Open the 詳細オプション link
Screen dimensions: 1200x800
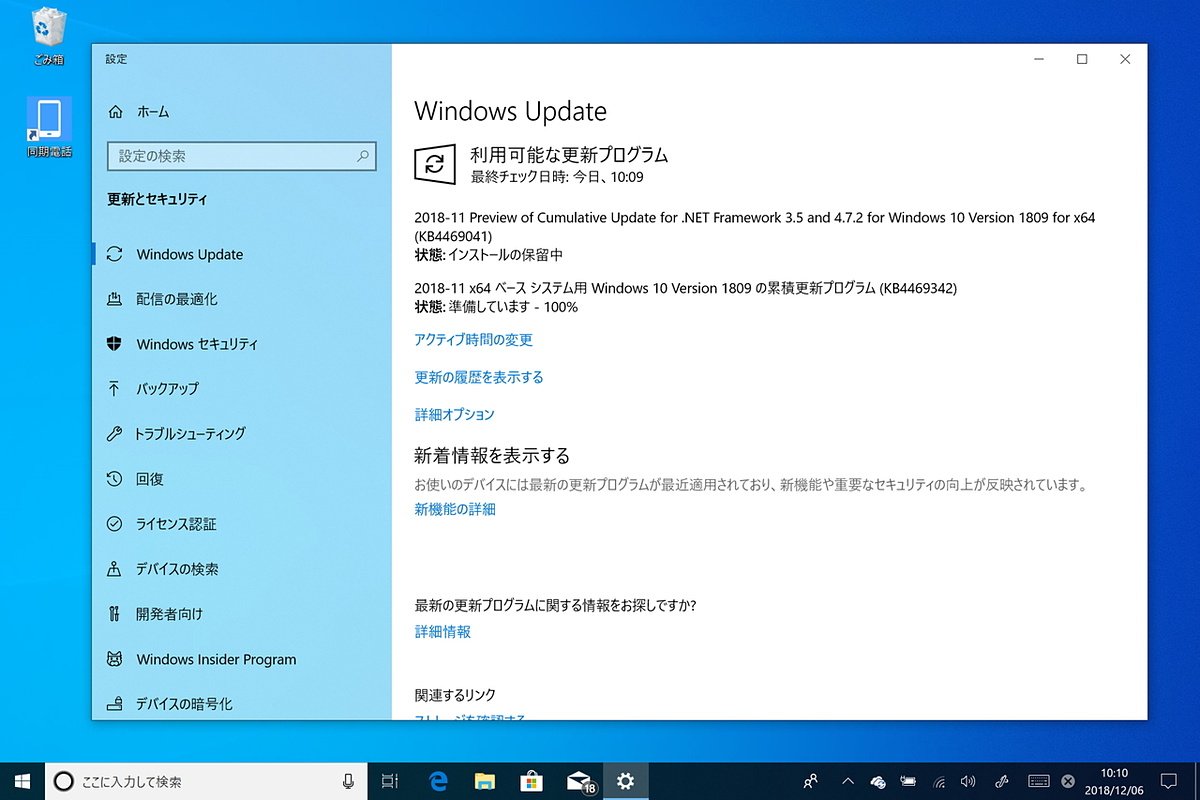[x=453, y=414]
